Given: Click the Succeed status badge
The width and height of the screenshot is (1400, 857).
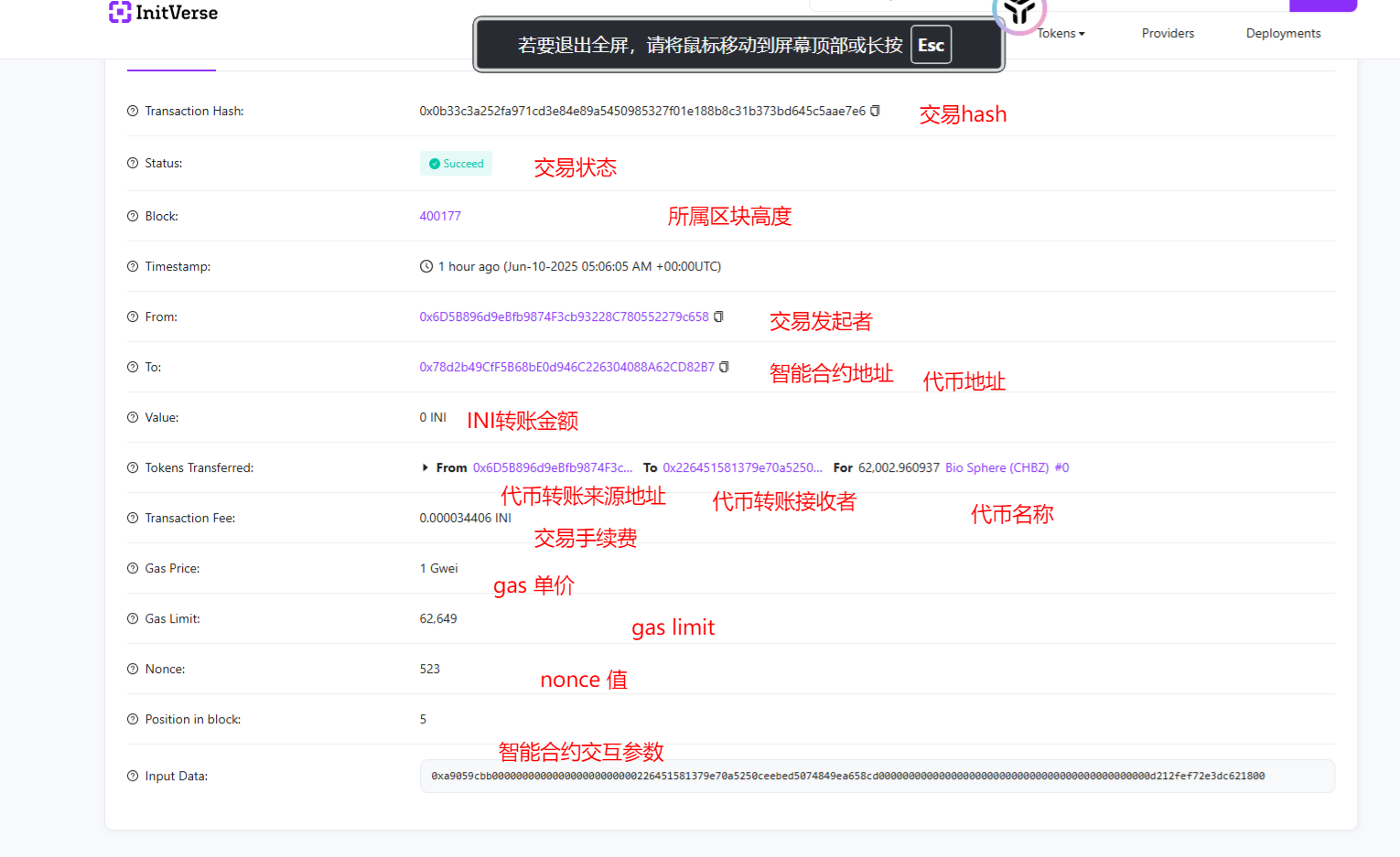Looking at the screenshot, I should (456, 163).
